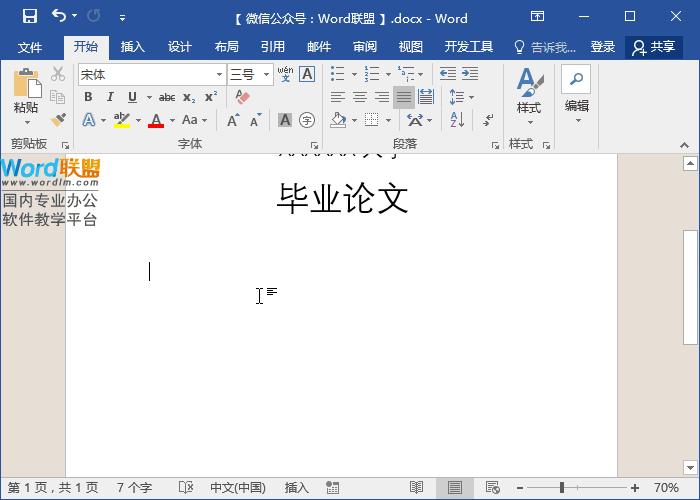Toggle Superscript formatting
This screenshot has height=500, width=700.
pyautogui.click(x=211, y=97)
